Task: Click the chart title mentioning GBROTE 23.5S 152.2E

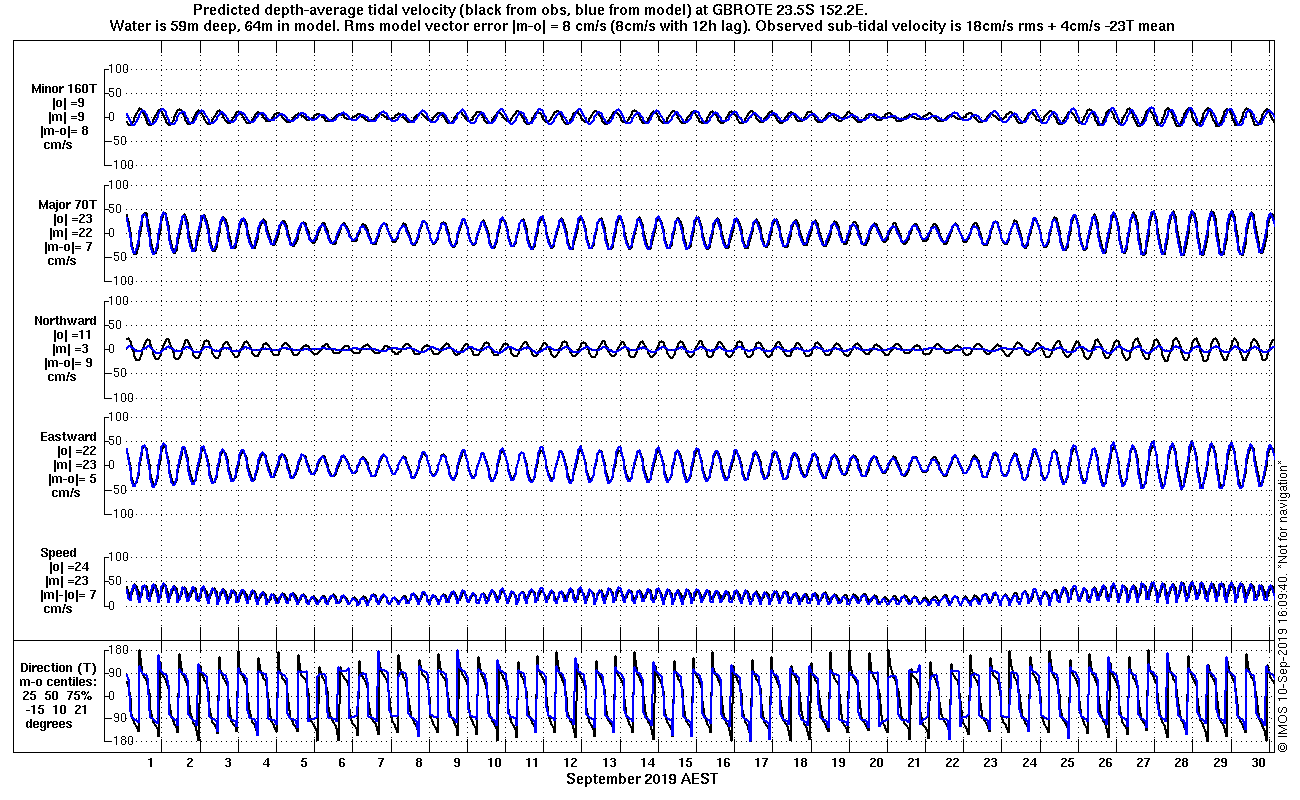Action: 531,10
